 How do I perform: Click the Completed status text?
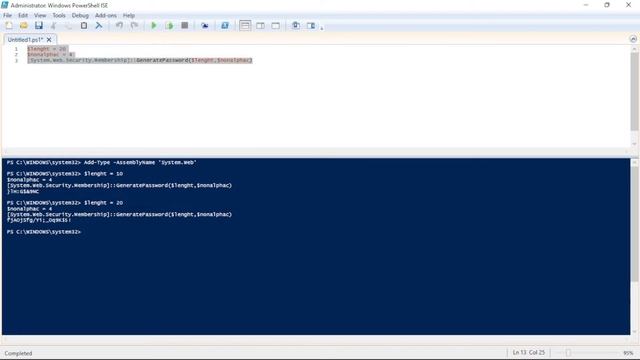pyautogui.click(x=18, y=353)
